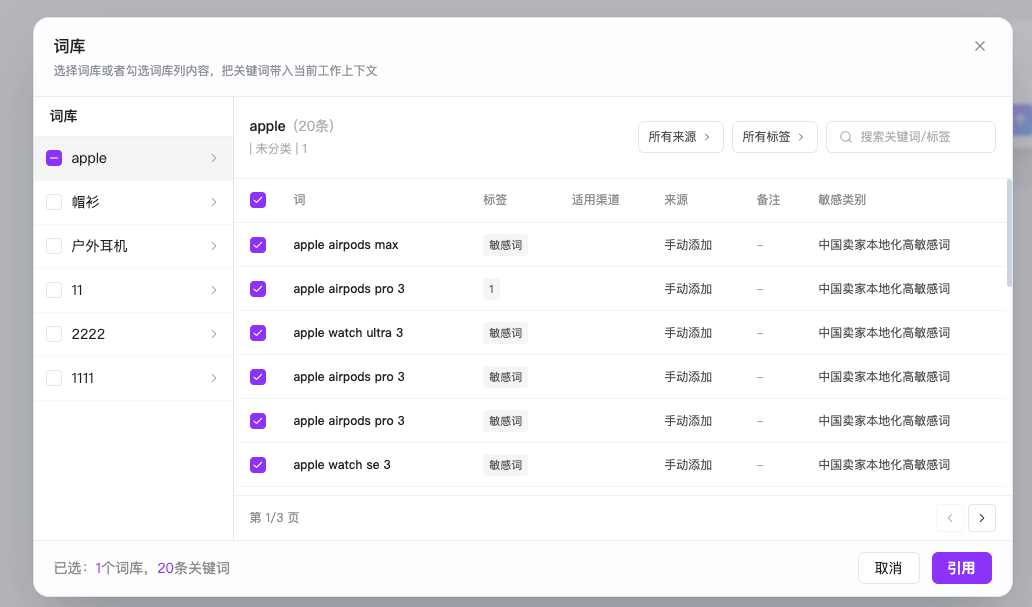Select the apple library entry
This screenshot has width=1032, height=607.
[x=134, y=158]
